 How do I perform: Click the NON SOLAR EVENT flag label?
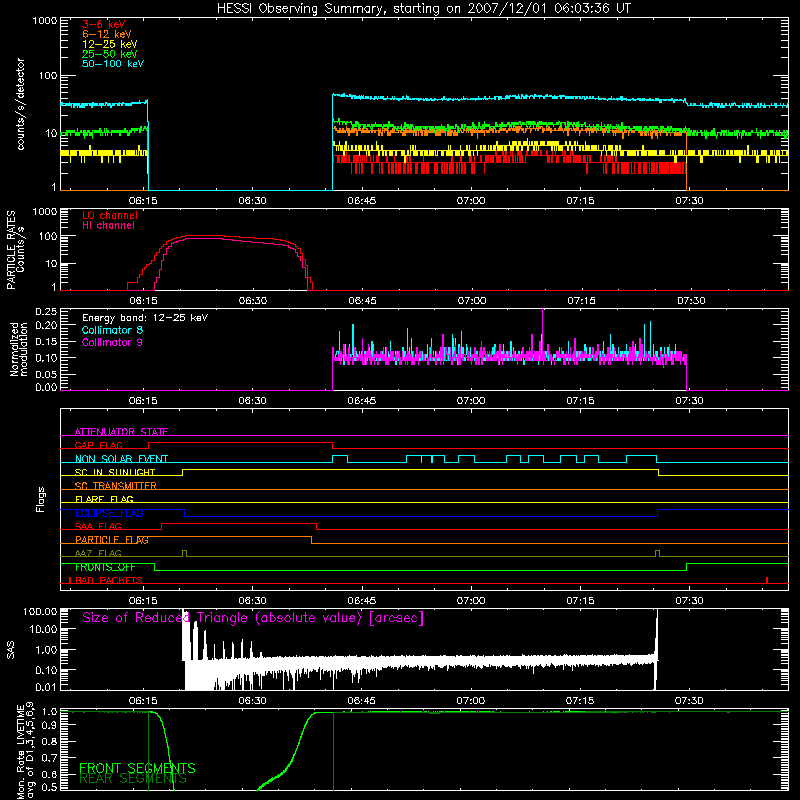click(121, 459)
